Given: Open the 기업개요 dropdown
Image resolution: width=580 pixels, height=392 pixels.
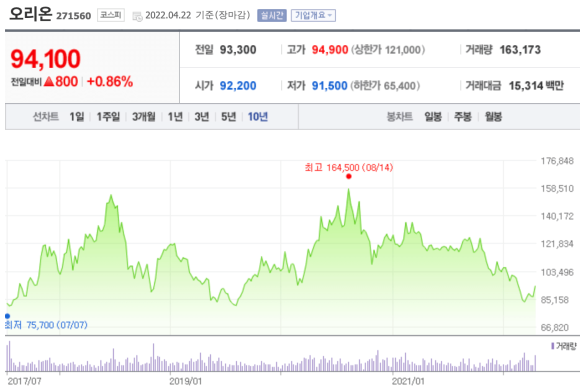Looking at the screenshot, I should tap(313, 16).
